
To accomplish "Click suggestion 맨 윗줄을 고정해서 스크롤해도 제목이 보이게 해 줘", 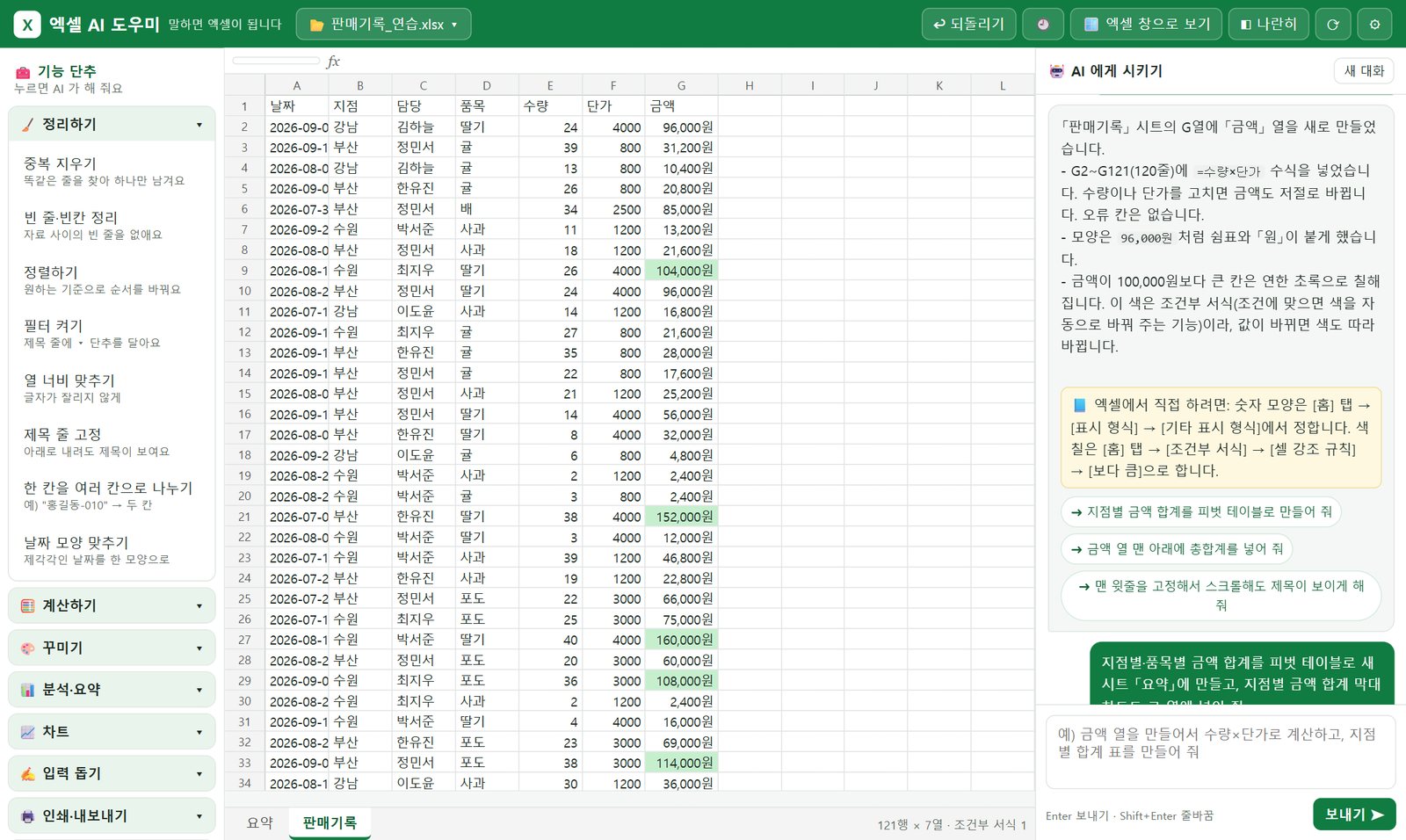I will coord(1221,595).
